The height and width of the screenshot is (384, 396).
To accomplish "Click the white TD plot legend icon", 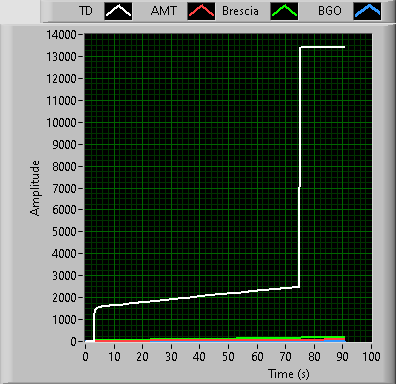I will point(118,11).
